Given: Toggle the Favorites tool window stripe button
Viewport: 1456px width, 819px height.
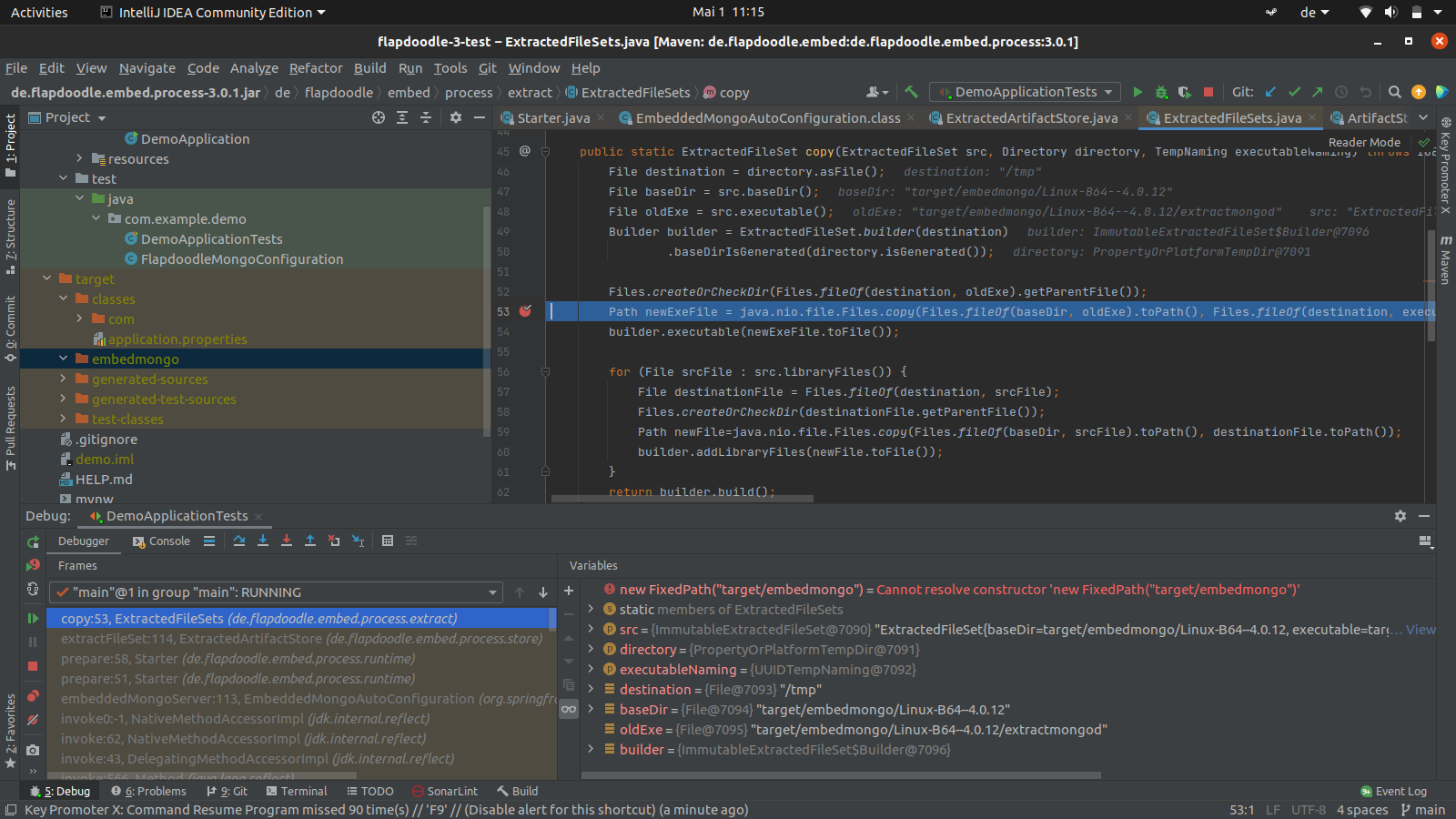Looking at the screenshot, I should click(11, 731).
